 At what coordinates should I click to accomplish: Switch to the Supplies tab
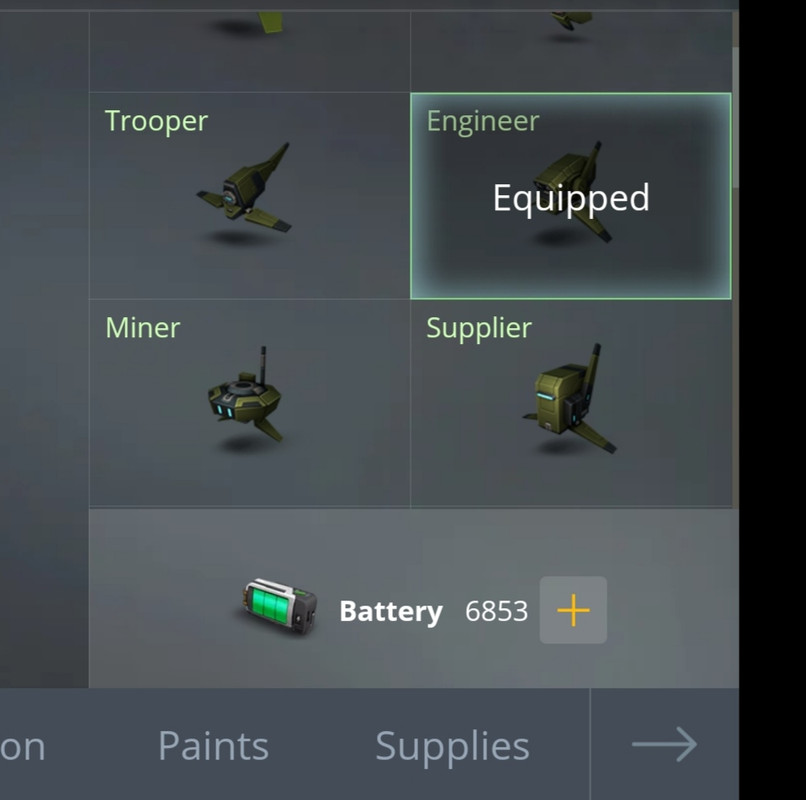(x=452, y=747)
